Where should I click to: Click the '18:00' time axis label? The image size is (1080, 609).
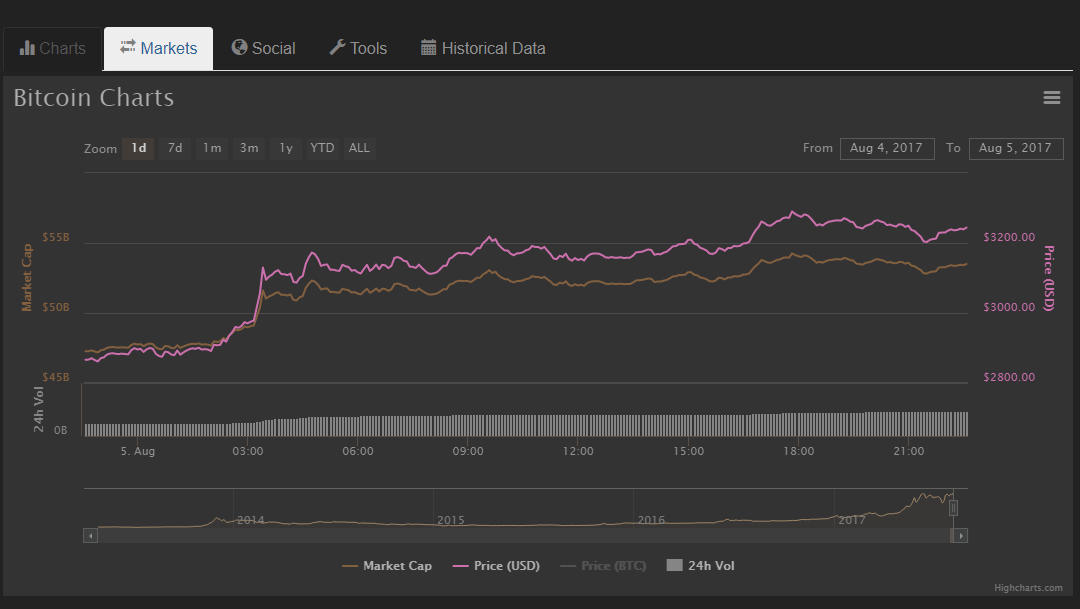pos(798,451)
